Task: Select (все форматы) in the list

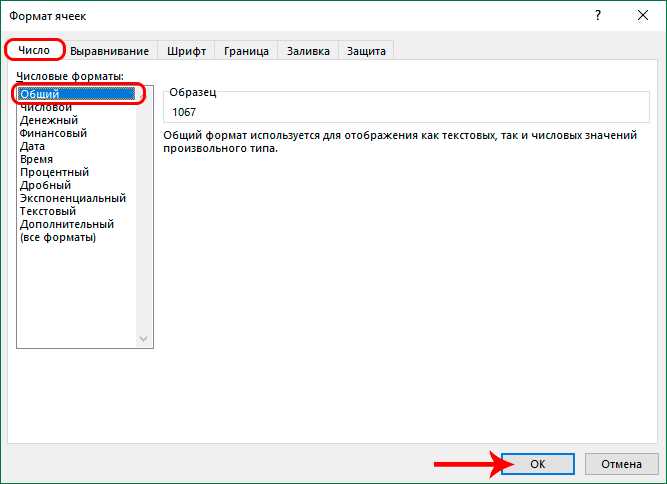Action: pos(77,237)
